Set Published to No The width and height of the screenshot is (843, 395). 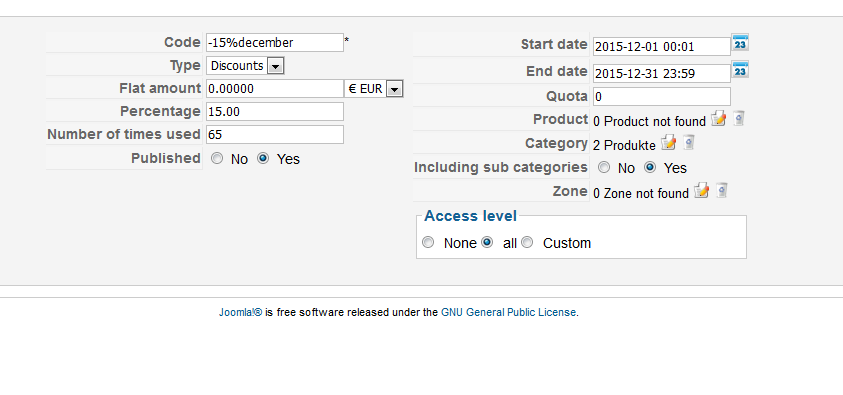pyautogui.click(x=217, y=159)
